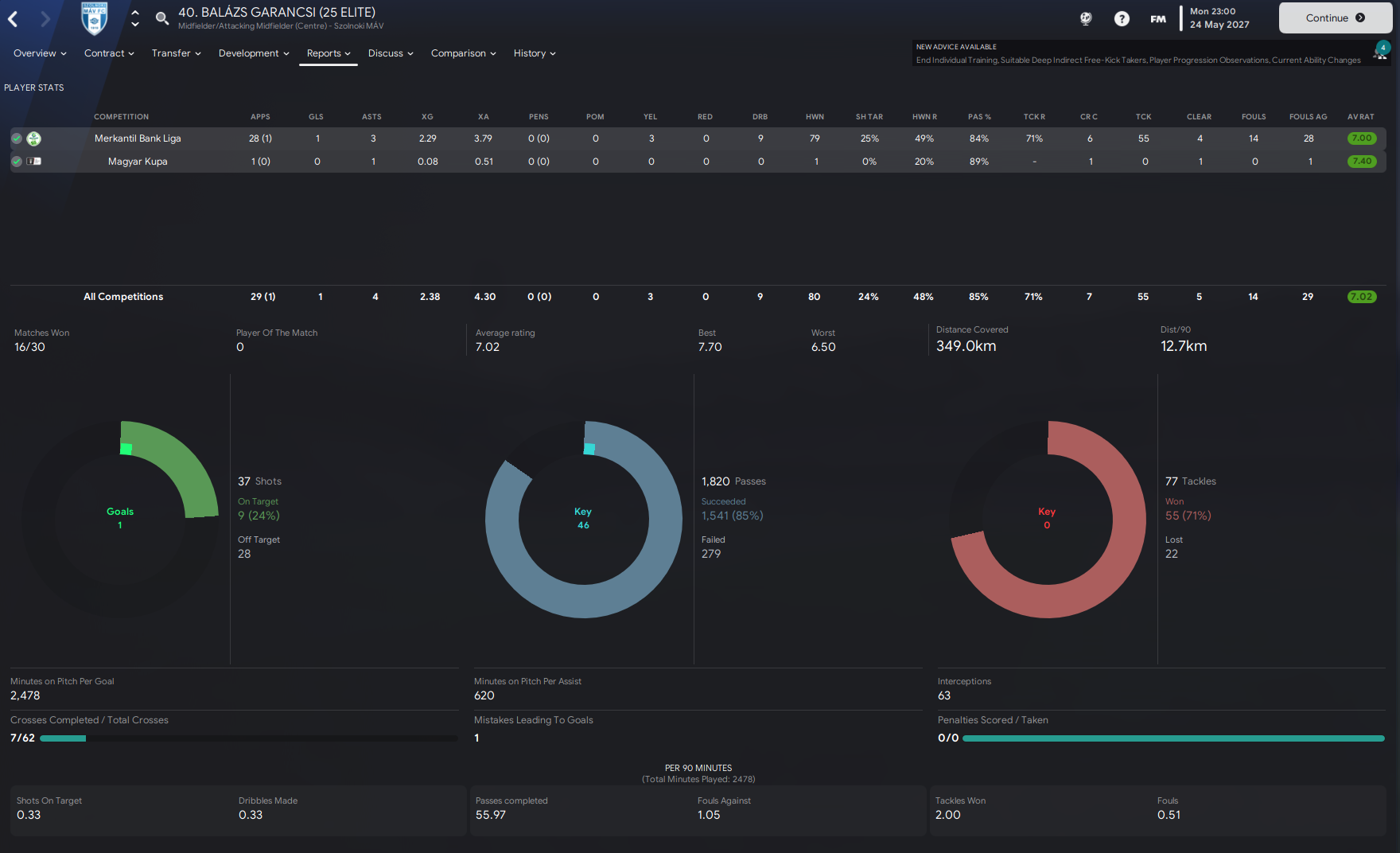Click the penalties scored progress bar
Viewport: 1400px width, 853px height.
(1173, 738)
